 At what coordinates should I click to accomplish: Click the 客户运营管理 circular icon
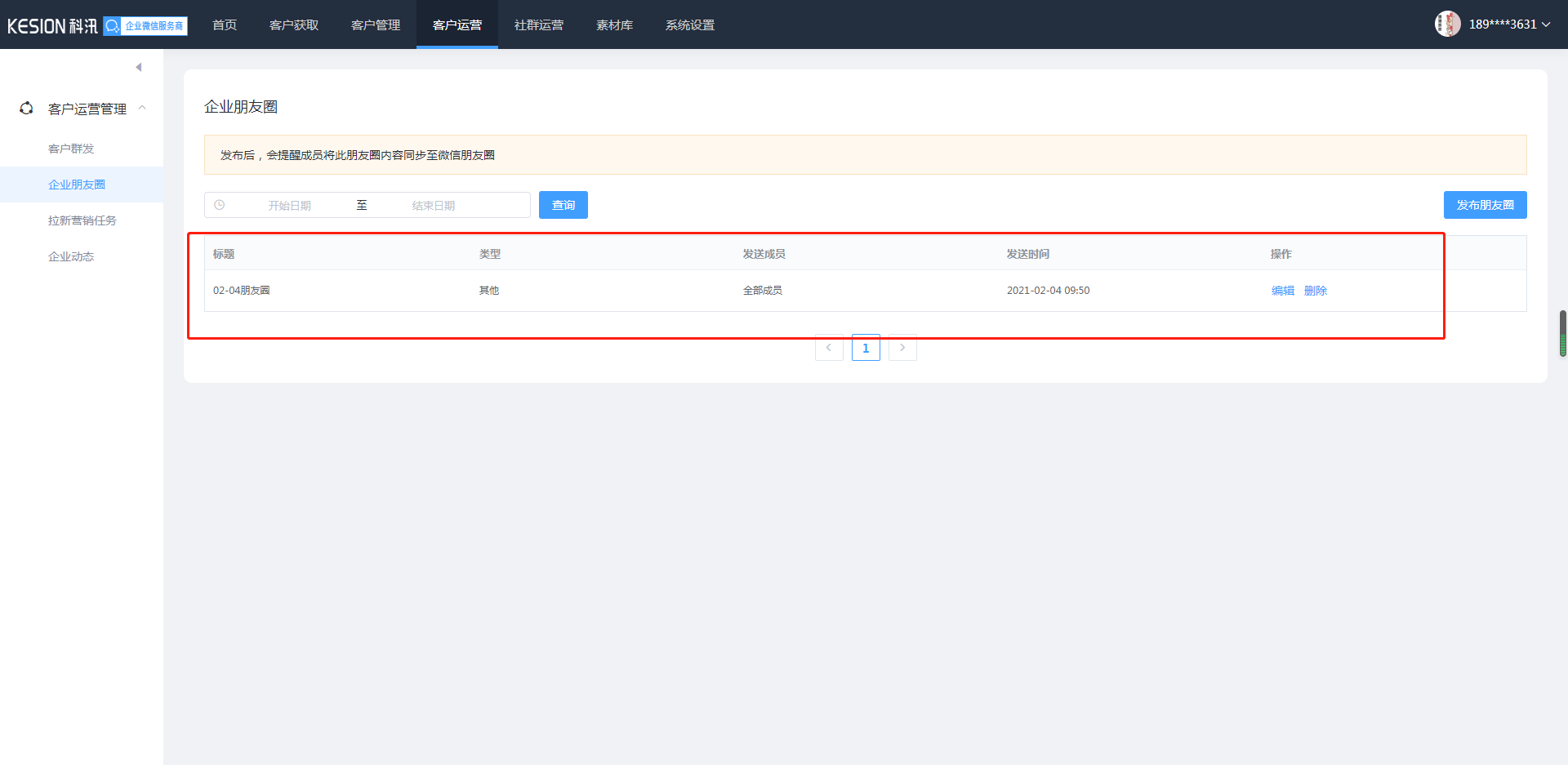(26, 109)
